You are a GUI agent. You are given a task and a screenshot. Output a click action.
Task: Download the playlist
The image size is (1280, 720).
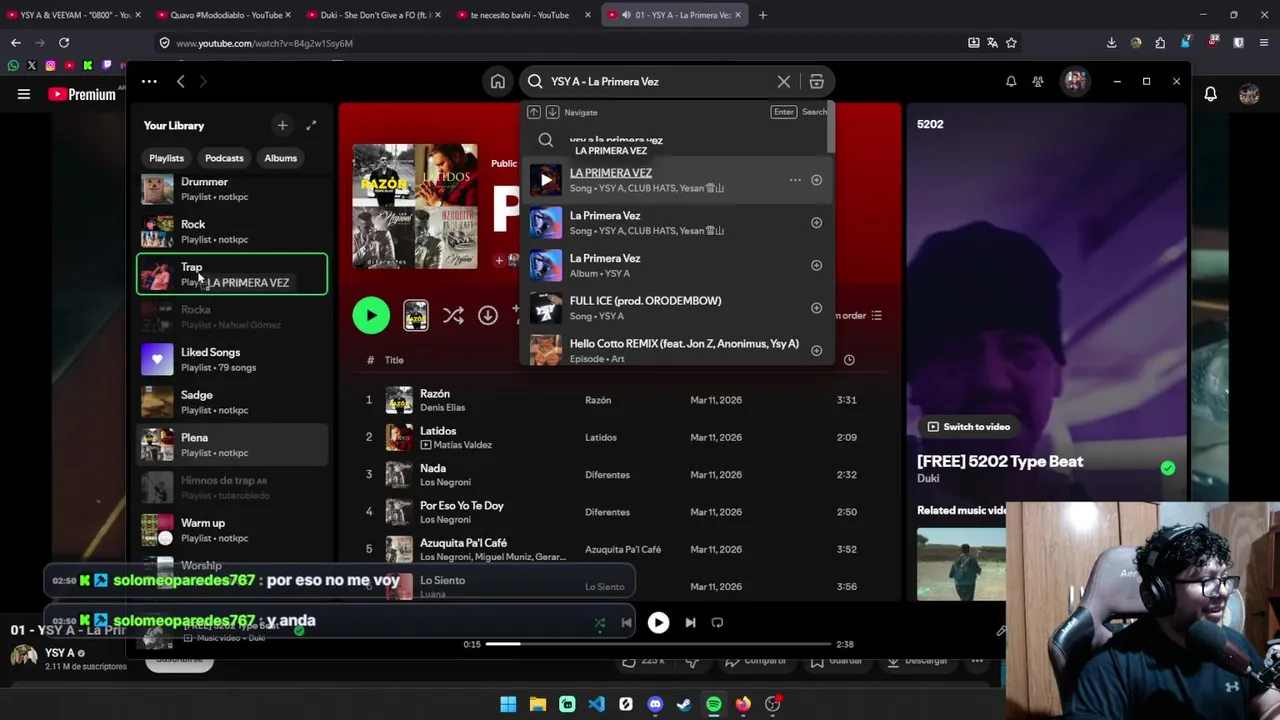[488, 316]
